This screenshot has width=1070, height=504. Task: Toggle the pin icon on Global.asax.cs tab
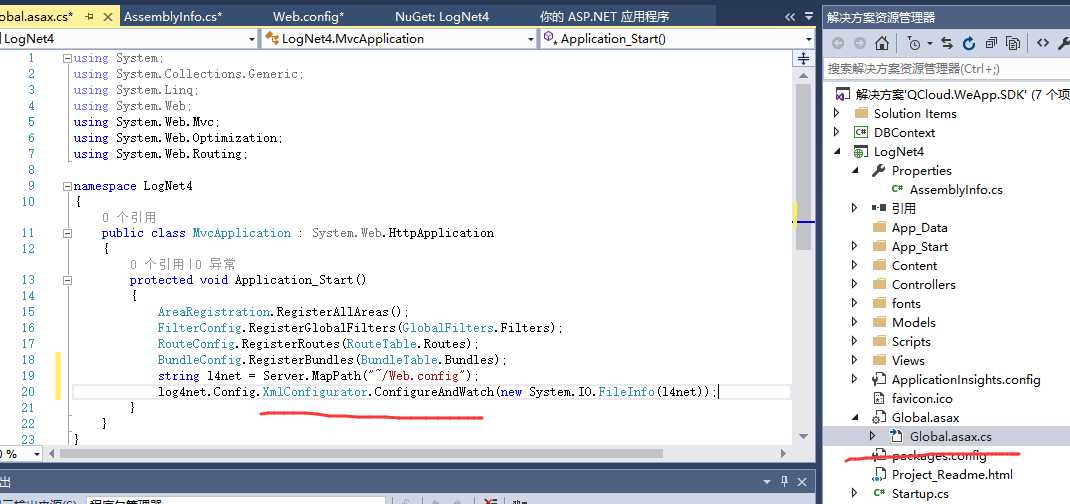point(89,16)
